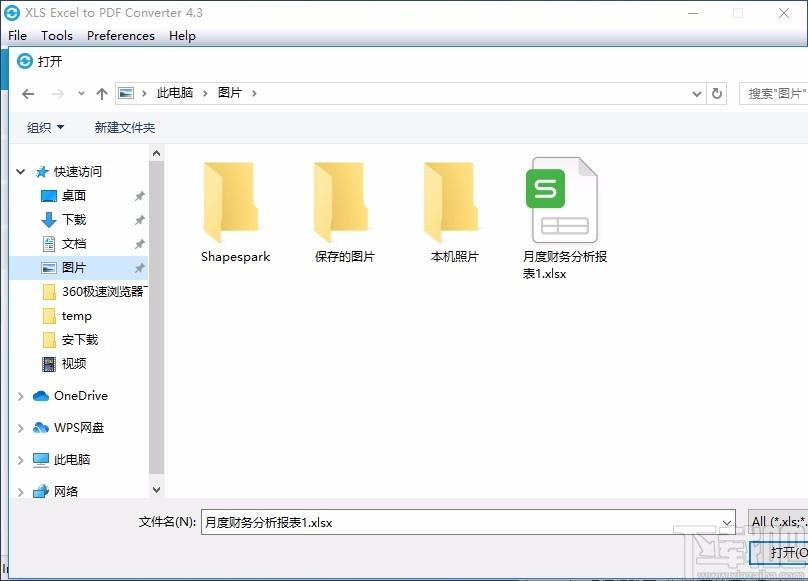808x581 pixels.
Task: Open the 组织 dropdown menu
Action: [45, 127]
